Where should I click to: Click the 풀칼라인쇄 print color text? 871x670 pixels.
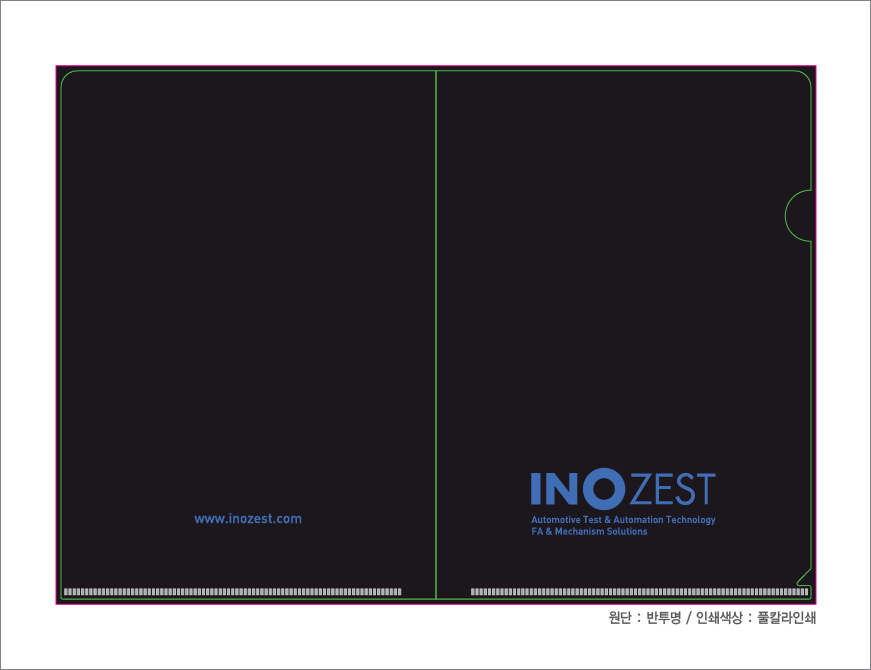pos(787,619)
